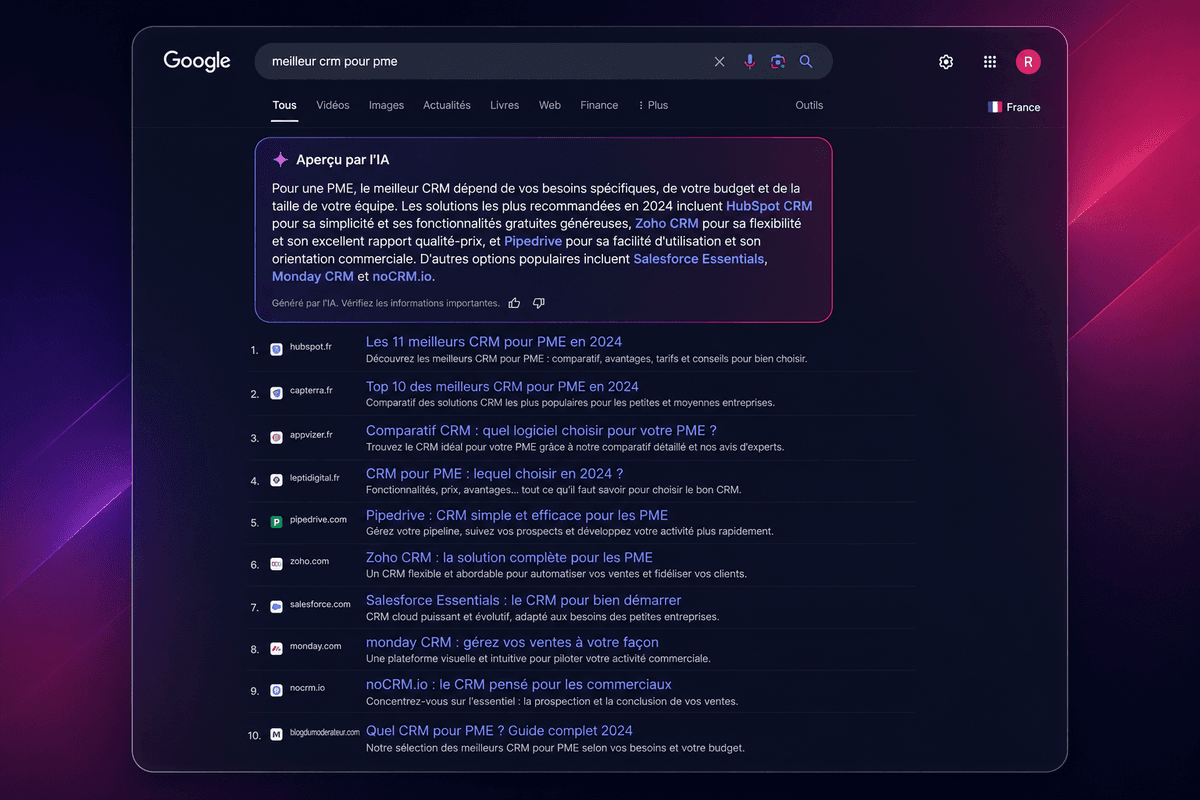
Task: Click the snippet Un CRM flexible et abordable
Action: (x=556, y=574)
